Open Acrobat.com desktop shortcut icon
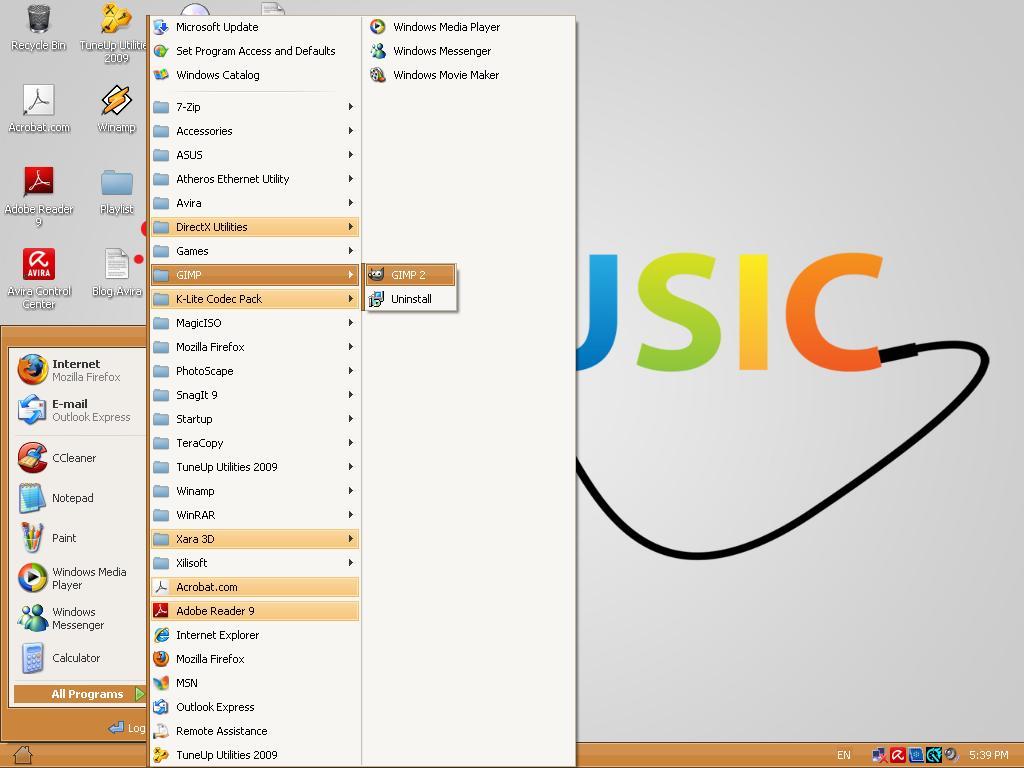Viewport: 1024px width, 768px height. 39,108
